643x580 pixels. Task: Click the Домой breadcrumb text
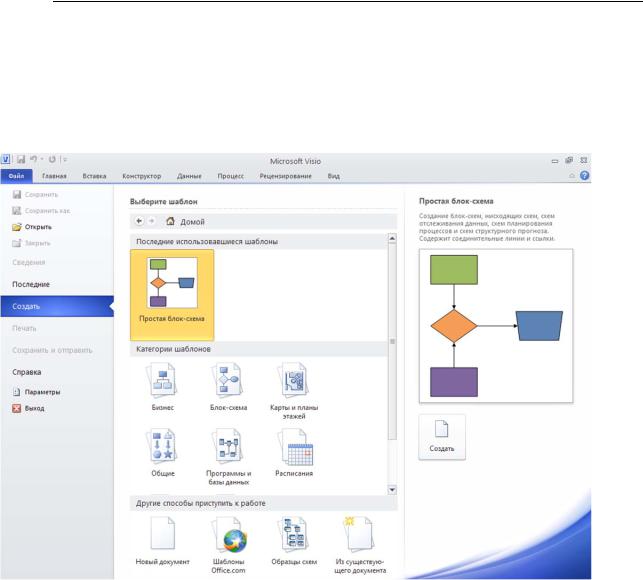(192, 222)
